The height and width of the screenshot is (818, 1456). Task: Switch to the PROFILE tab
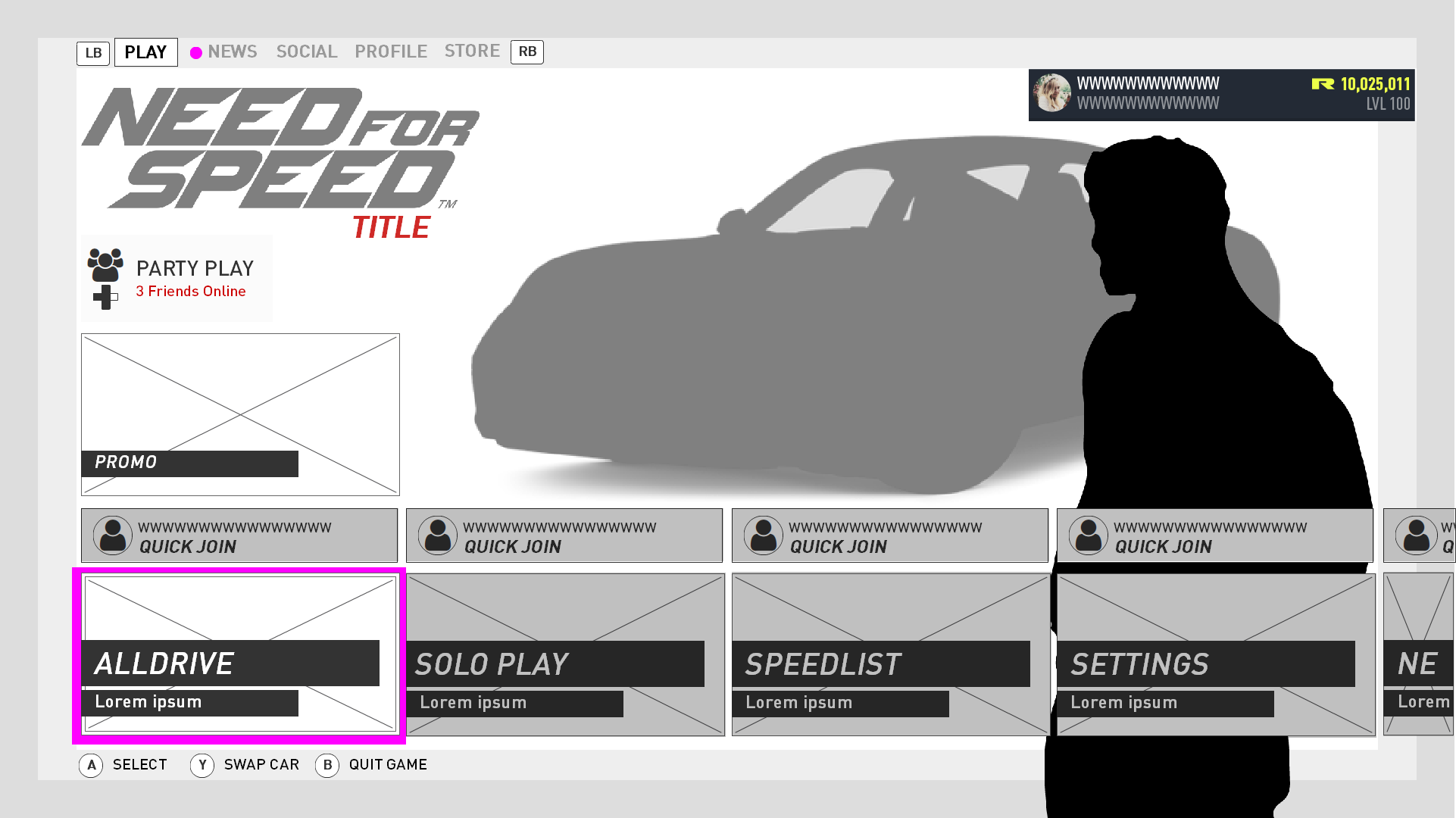tap(390, 52)
